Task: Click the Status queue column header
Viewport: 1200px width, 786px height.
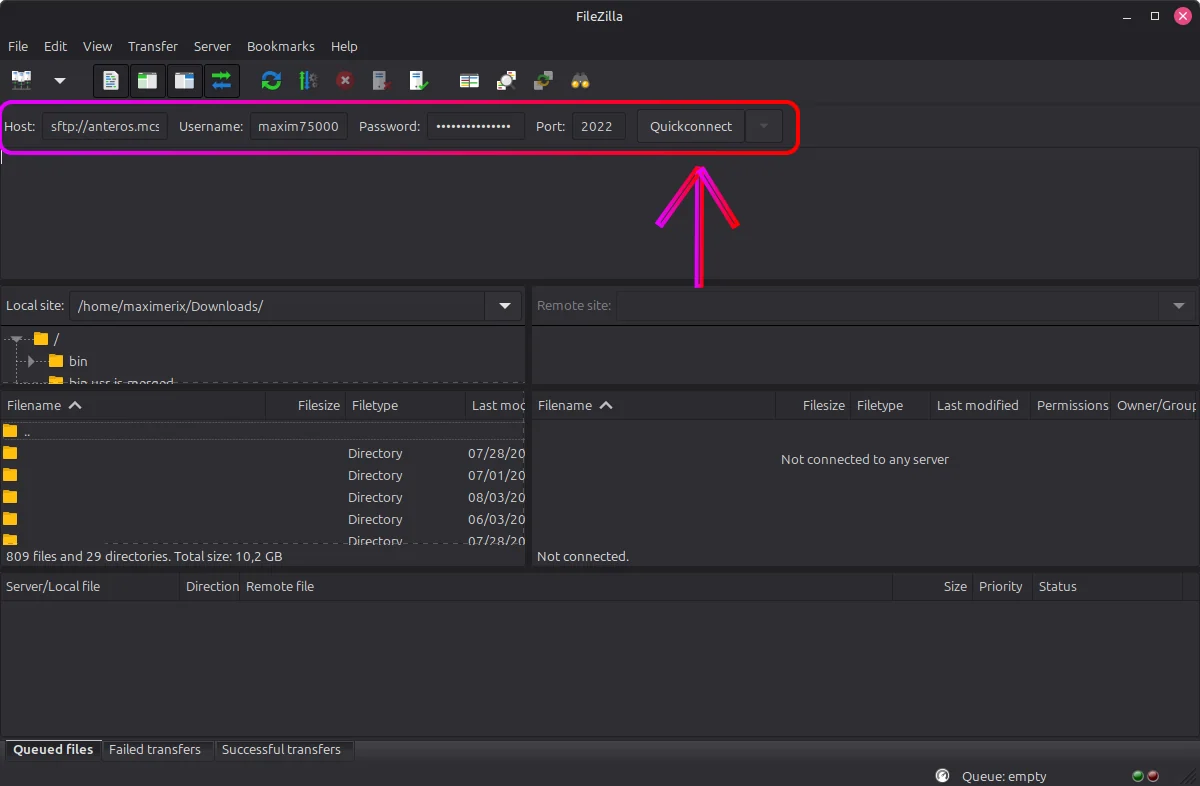Action: pos(1107,586)
